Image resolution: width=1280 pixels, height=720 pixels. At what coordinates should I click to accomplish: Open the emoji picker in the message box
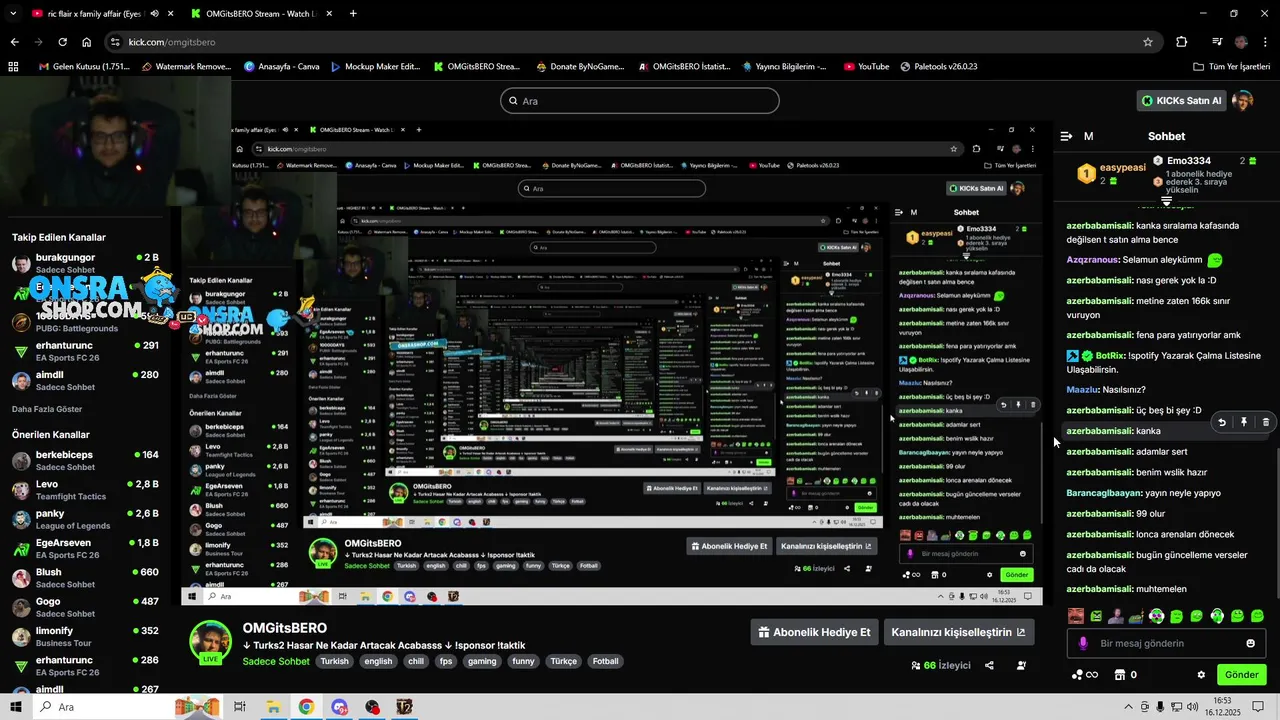pyautogui.click(x=1250, y=643)
